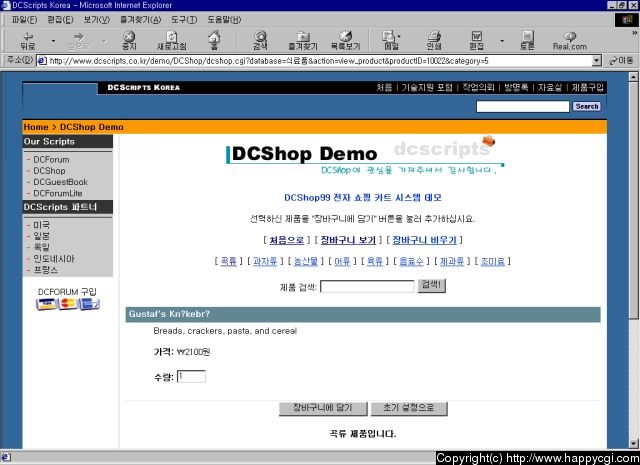Click the Print (인쇄) toolbar icon
This screenshot has width=640, height=465.
pyautogui.click(x=434, y=40)
